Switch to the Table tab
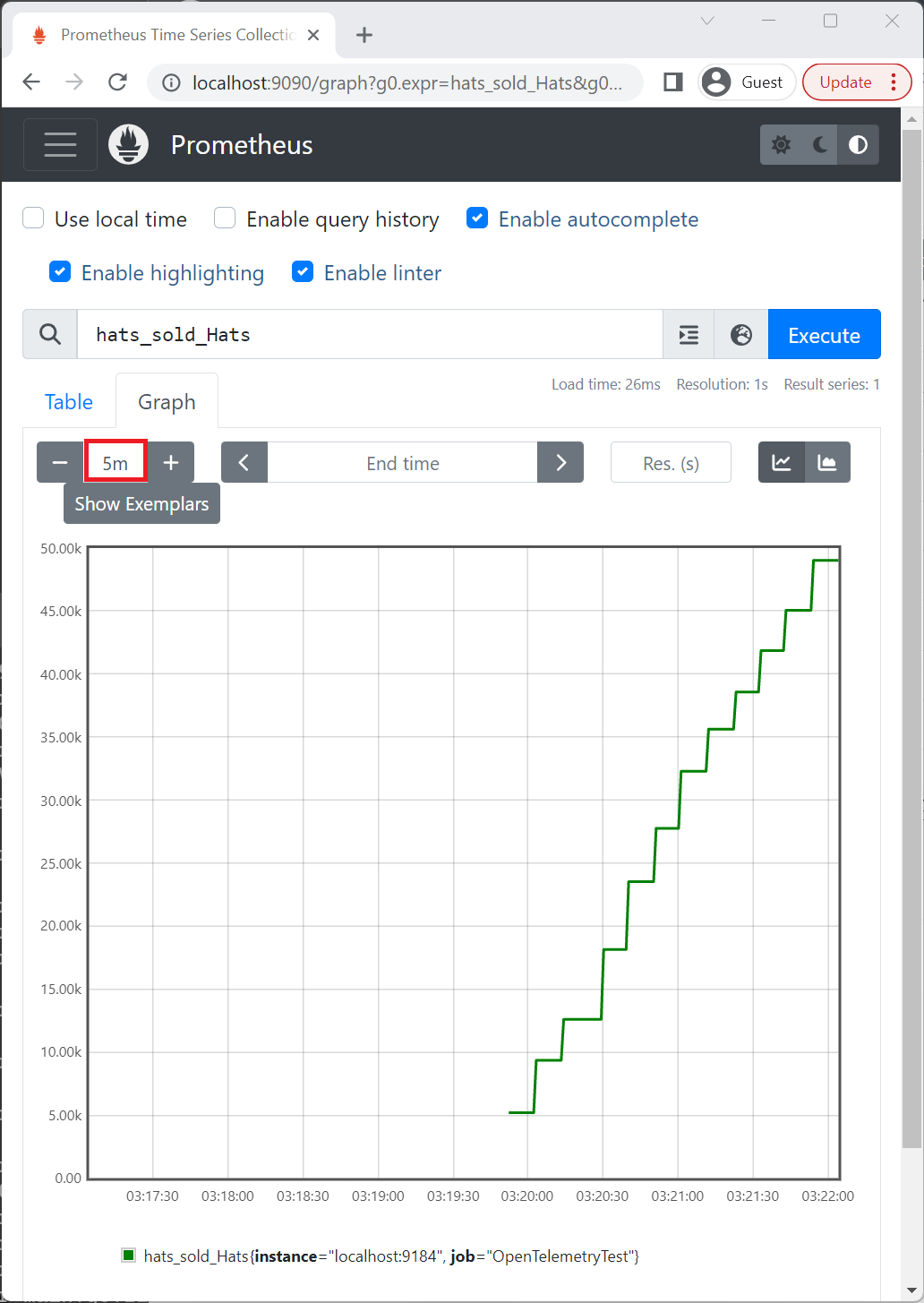 pos(68,401)
